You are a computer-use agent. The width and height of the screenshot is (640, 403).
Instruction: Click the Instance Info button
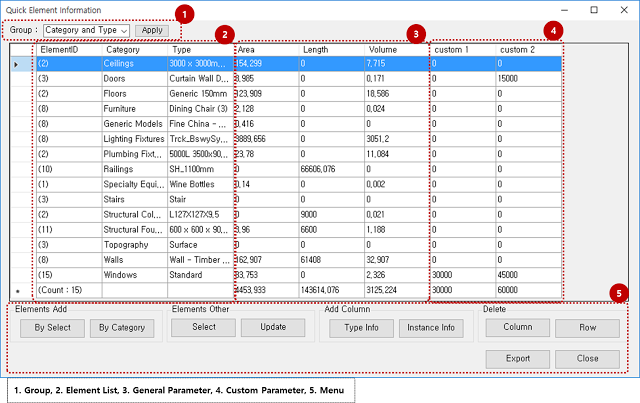pyautogui.click(x=431, y=328)
